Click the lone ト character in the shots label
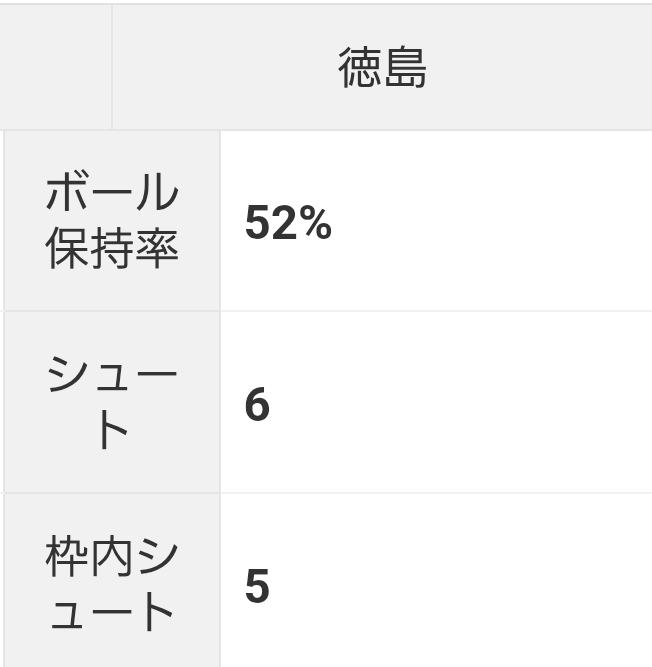 point(112,432)
